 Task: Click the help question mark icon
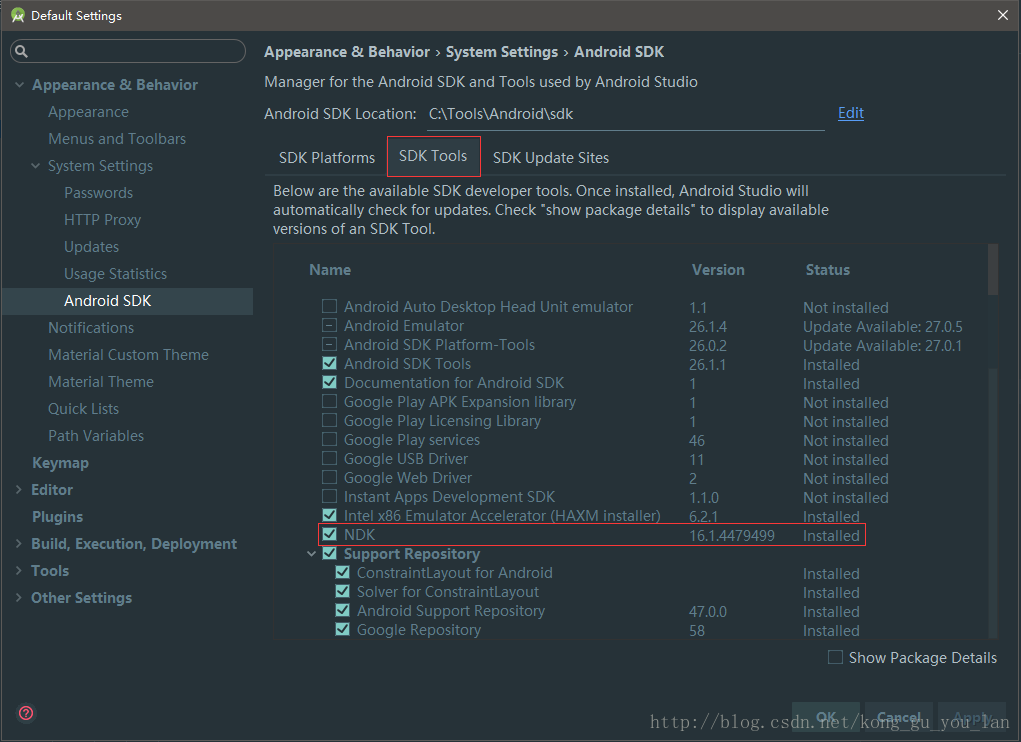pyautogui.click(x=26, y=713)
